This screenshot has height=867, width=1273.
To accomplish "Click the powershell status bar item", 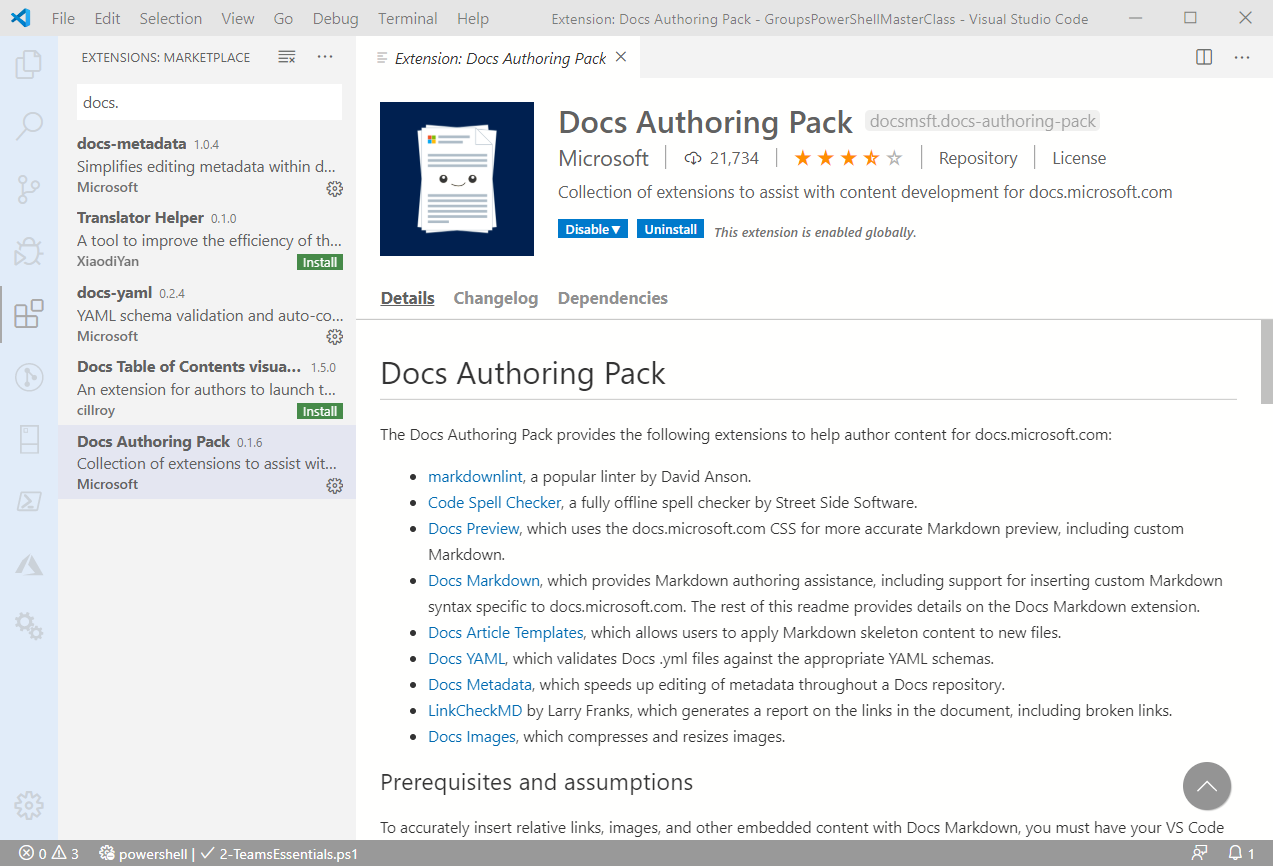I will [143, 854].
